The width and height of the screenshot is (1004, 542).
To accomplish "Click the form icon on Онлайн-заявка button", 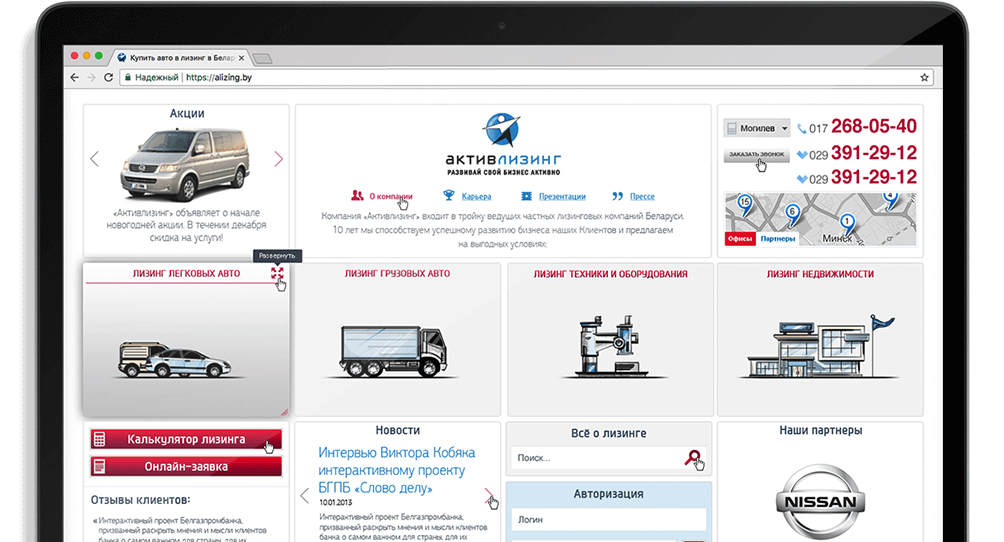I will click(99, 466).
